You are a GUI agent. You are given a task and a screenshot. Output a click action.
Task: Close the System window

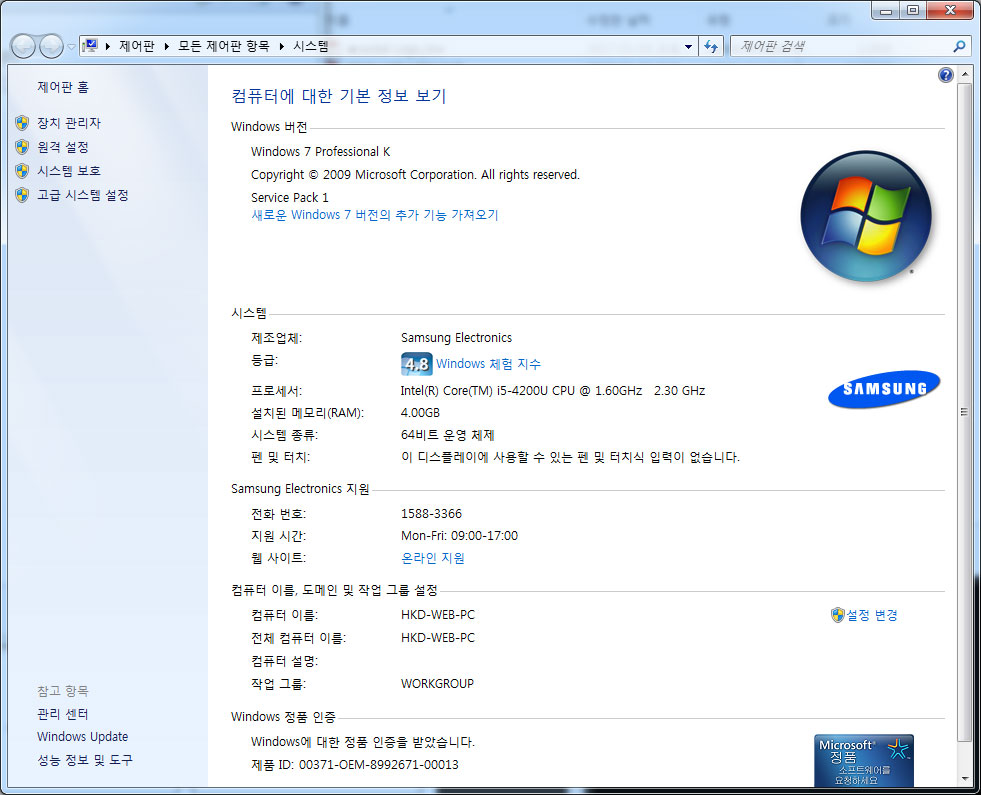(950, 10)
